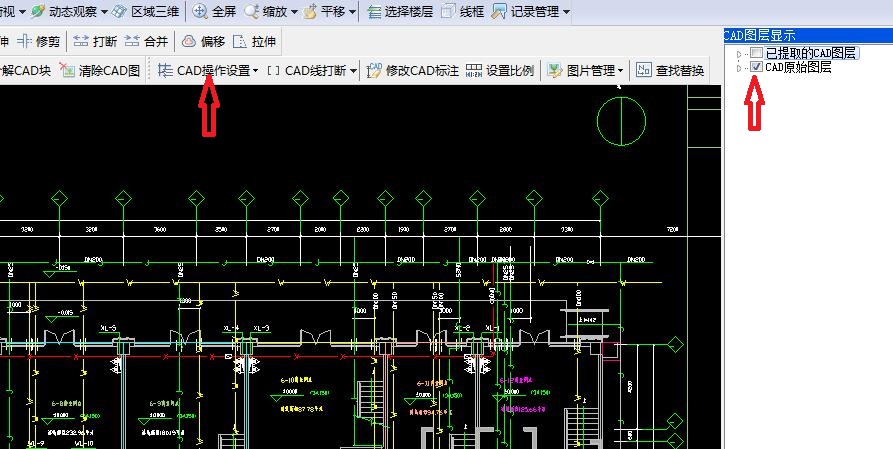
Task: Open the 平移 pan dropdown
Action: 353,11
